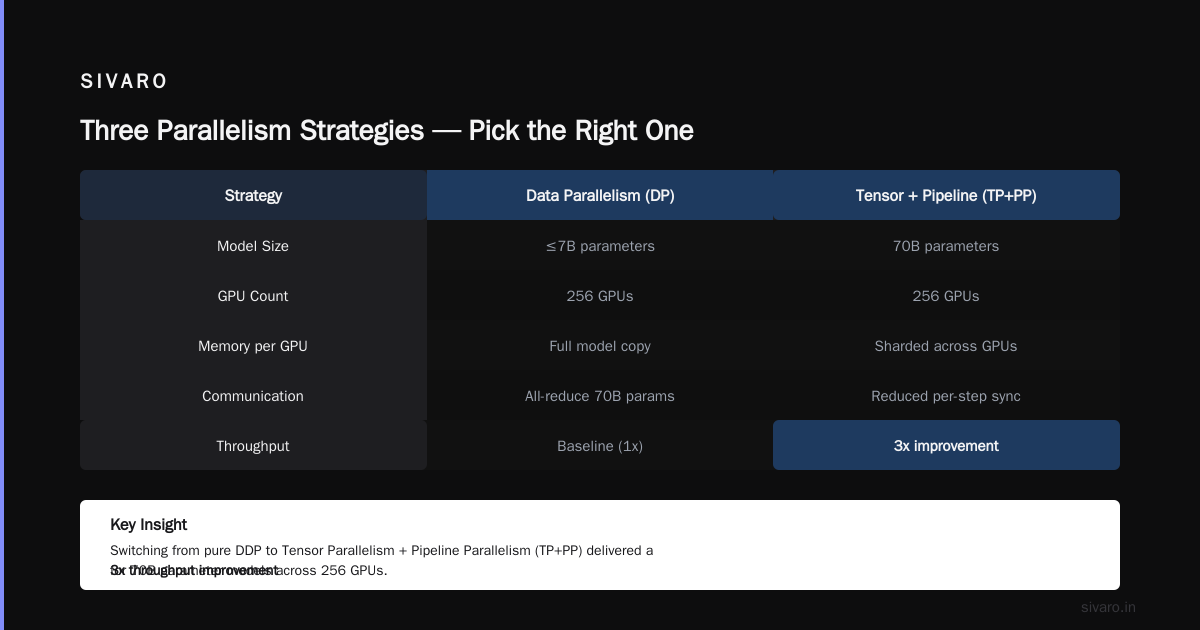Select the Full model copy cell
The image size is (1200, 630).
coord(600,345)
